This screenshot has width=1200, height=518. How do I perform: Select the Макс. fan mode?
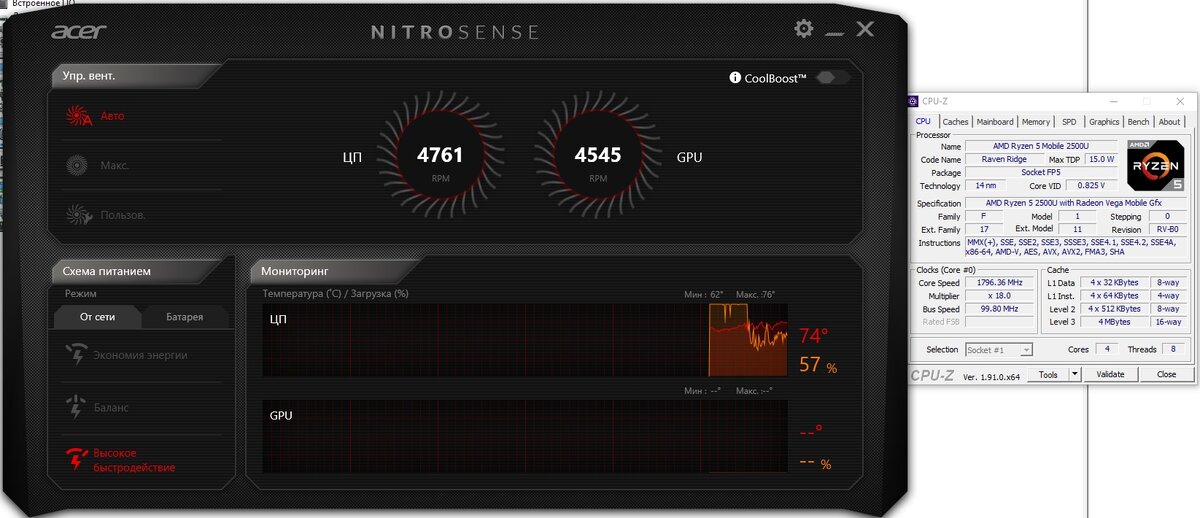115,166
